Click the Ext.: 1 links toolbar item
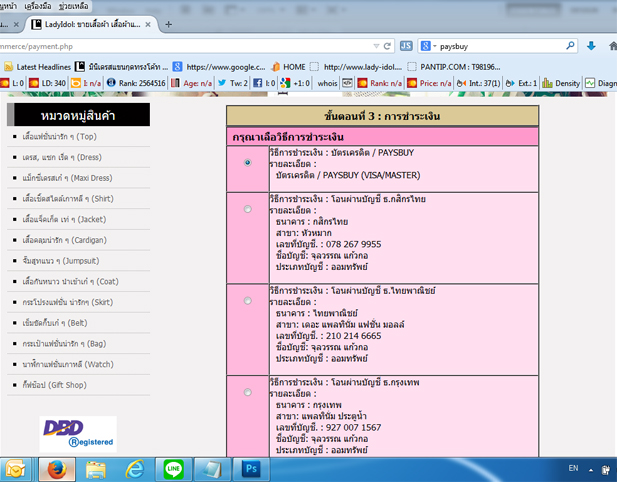Image resolution: width=617 pixels, height=482 pixels. (521, 83)
